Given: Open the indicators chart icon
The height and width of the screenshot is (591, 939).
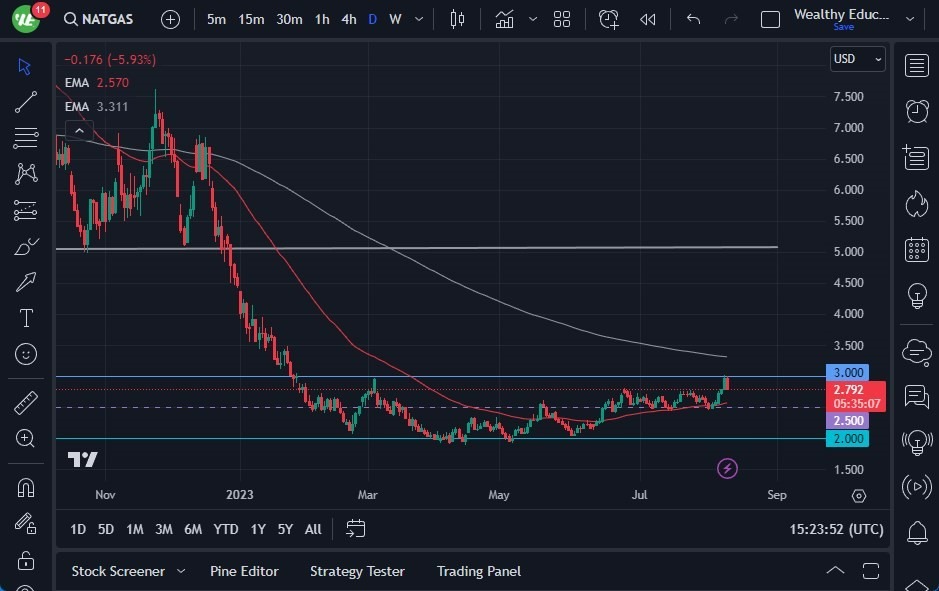Looking at the screenshot, I should pyautogui.click(x=504, y=20).
